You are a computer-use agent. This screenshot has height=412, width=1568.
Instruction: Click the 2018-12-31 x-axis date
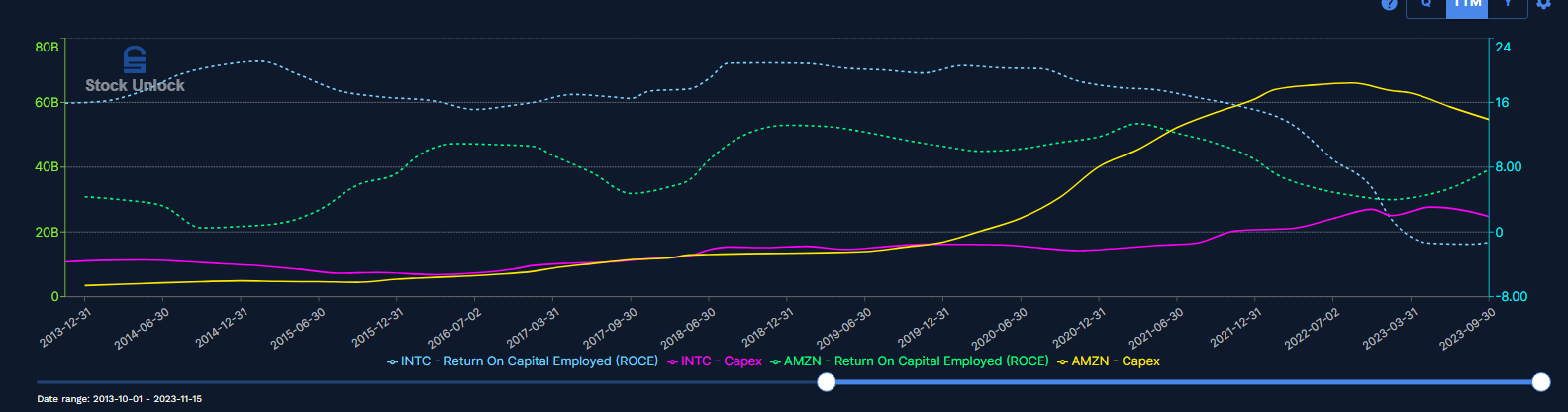coord(767,327)
